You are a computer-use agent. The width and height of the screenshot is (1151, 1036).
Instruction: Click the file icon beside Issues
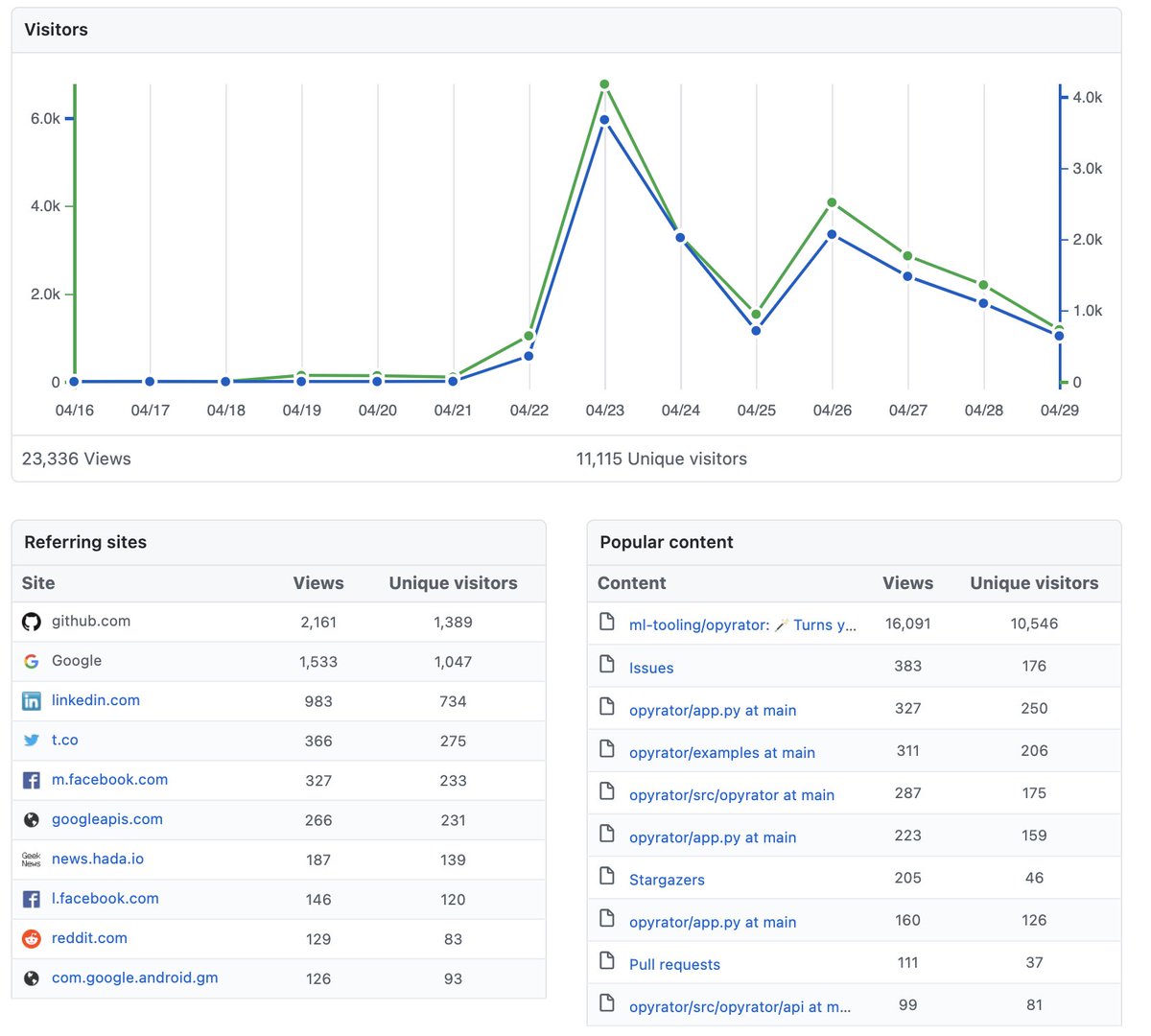607,664
